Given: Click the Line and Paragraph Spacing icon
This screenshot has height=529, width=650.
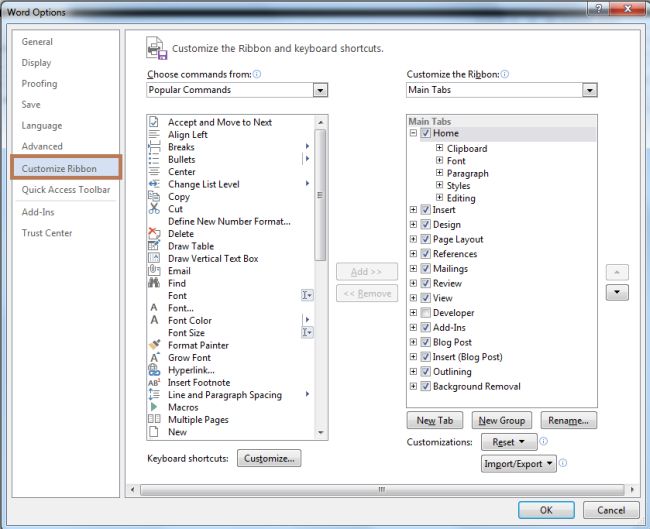Looking at the screenshot, I should coord(154,394).
